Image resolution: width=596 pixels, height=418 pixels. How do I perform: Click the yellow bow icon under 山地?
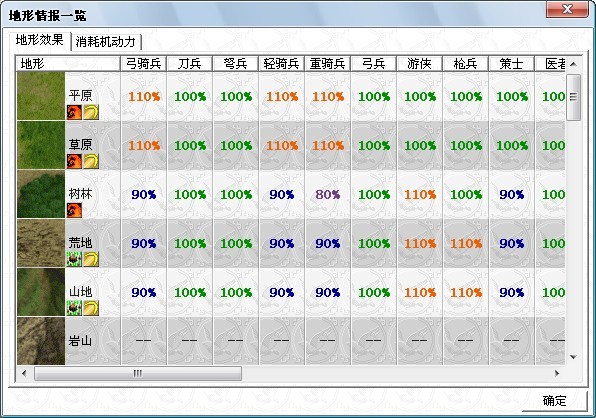pyautogui.click(x=91, y=308)
